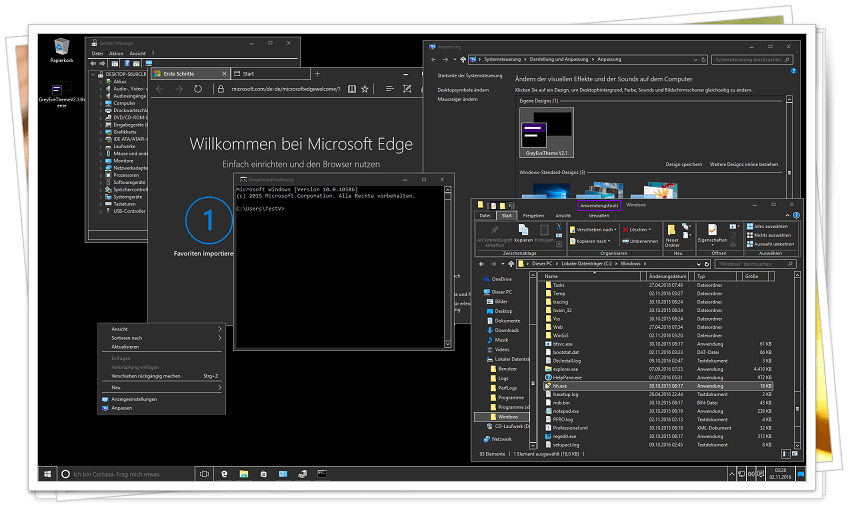Expand Computer node in Geräte-Manager
Image resolution: width=848 pixels, height=506 pixels.
[x=101, y=103]
